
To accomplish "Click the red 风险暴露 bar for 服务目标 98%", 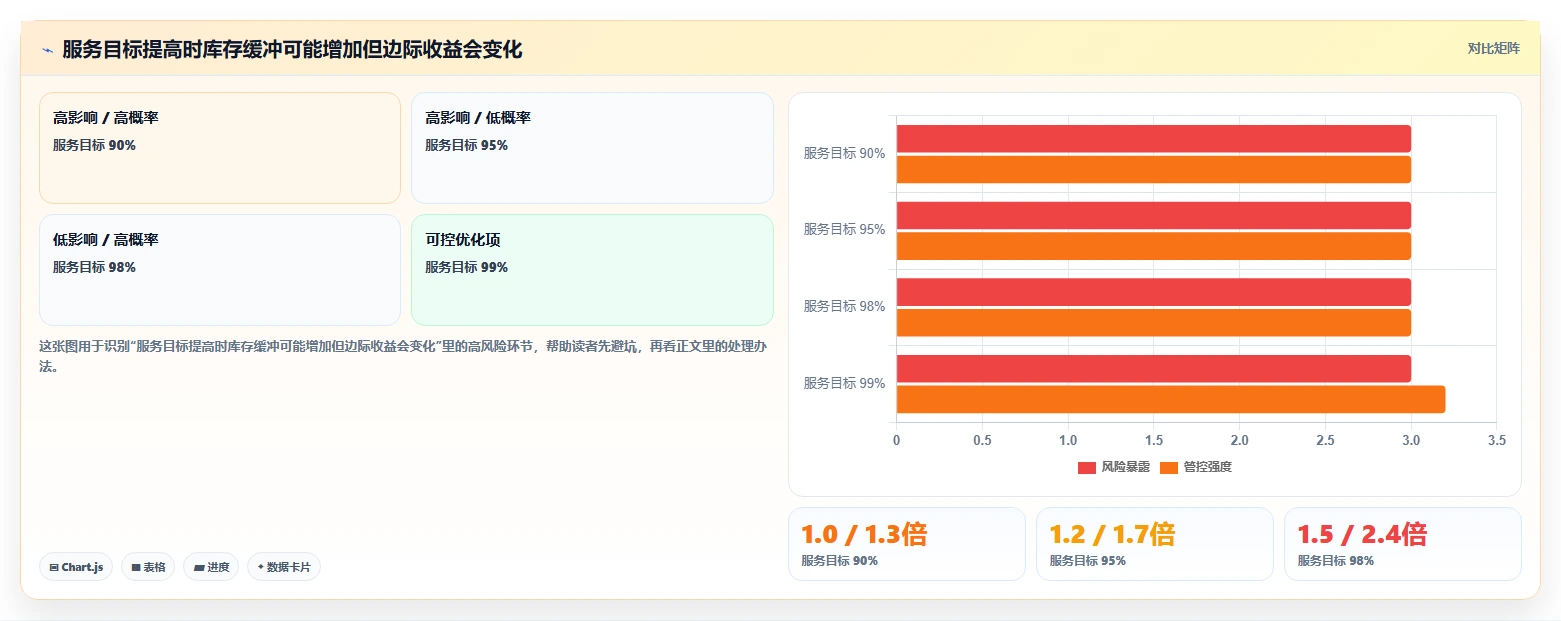I will pos(1153,292).
